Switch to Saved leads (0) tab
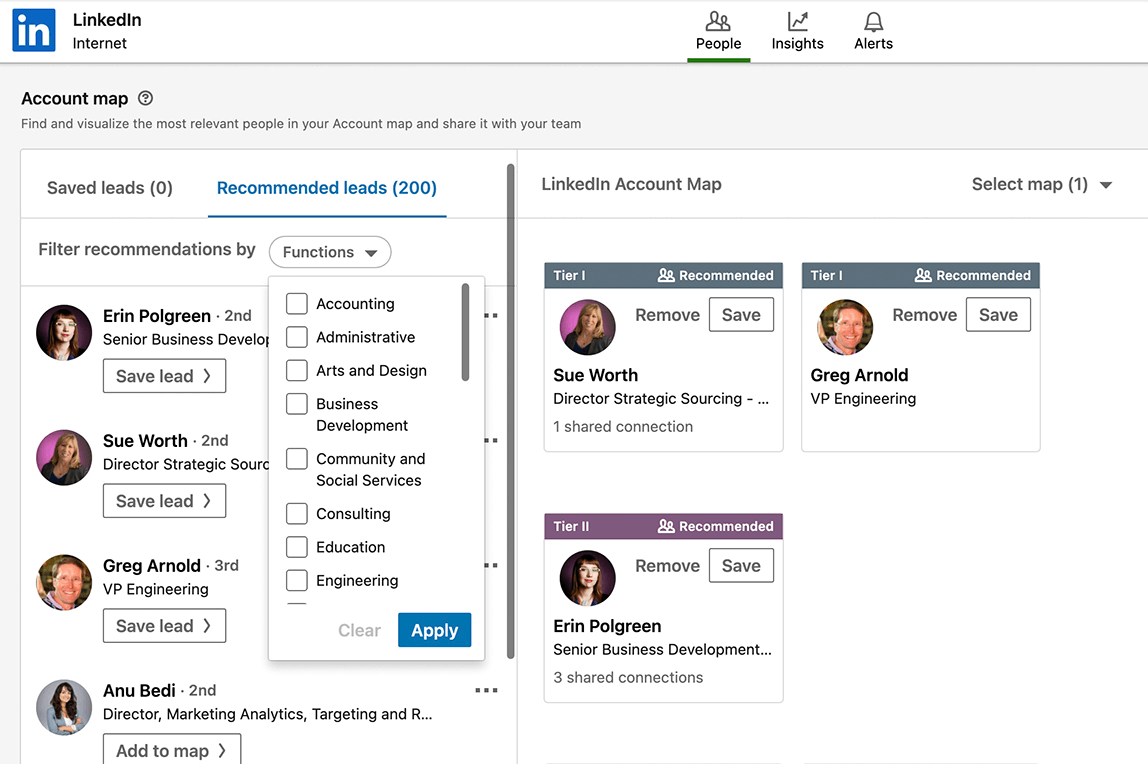This screenshot has height=764, width=1148. point(110,188)
